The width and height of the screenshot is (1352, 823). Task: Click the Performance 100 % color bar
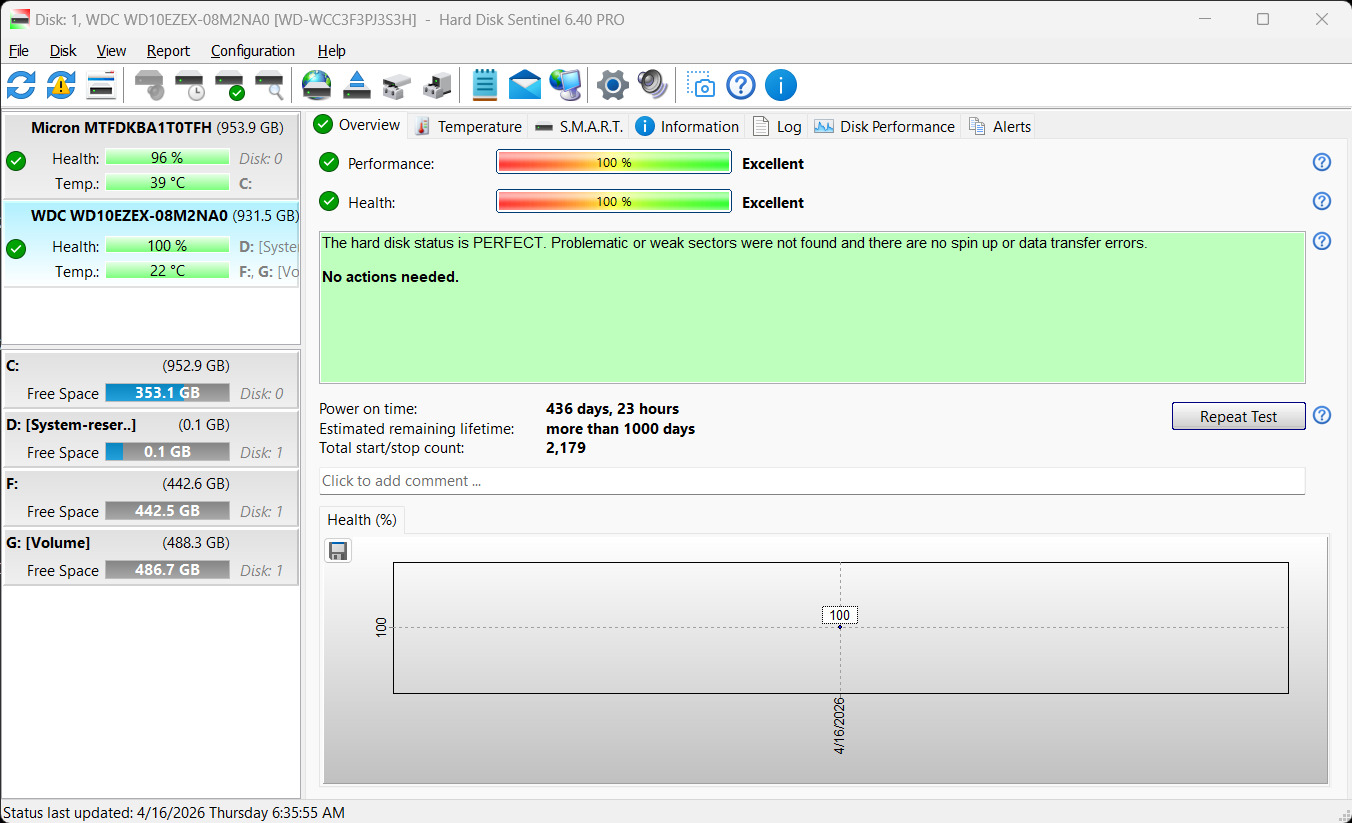click(x=614, y=162)
